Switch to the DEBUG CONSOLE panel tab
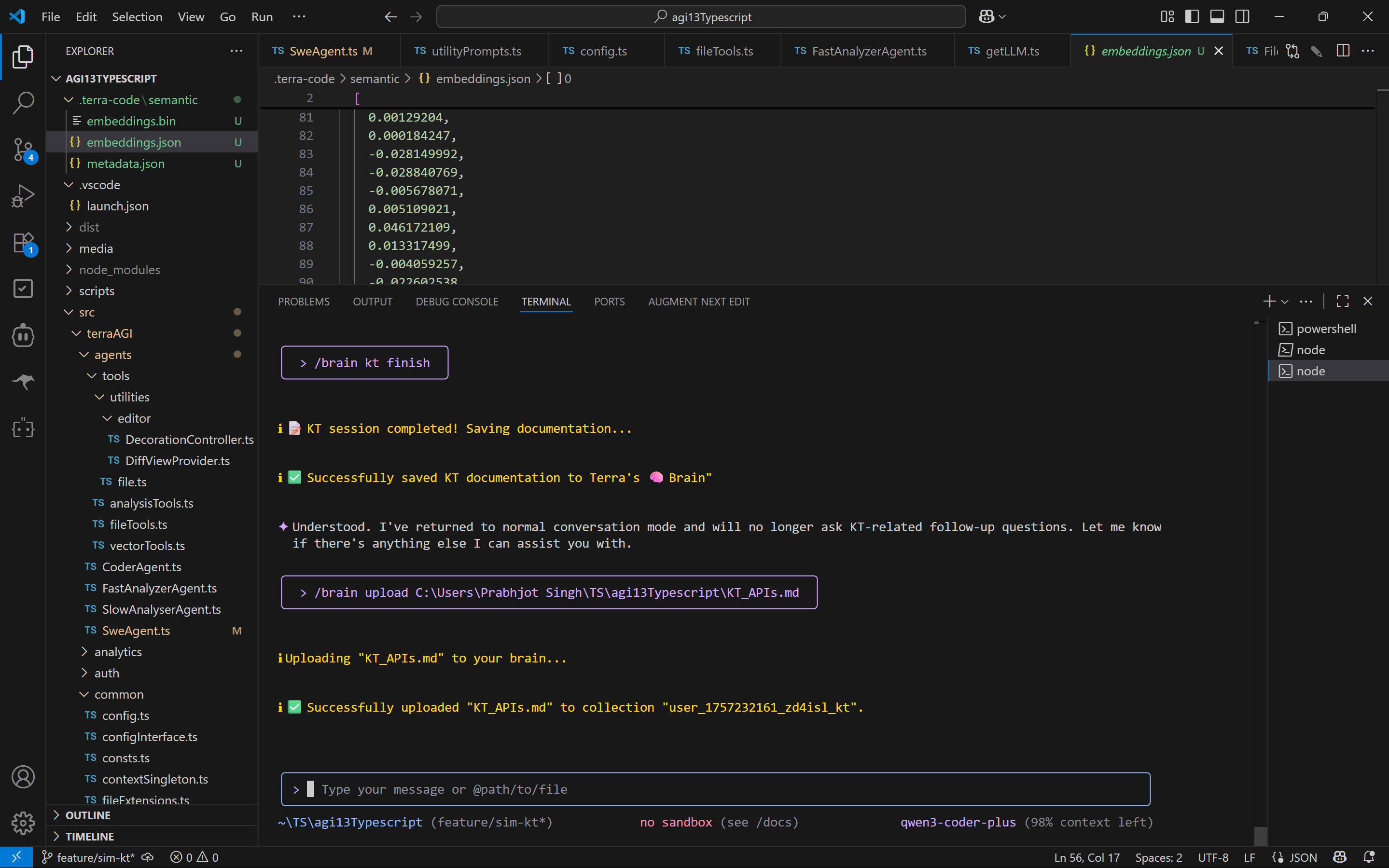Viewport: 1389px width, 868px height. pos(457,302)
